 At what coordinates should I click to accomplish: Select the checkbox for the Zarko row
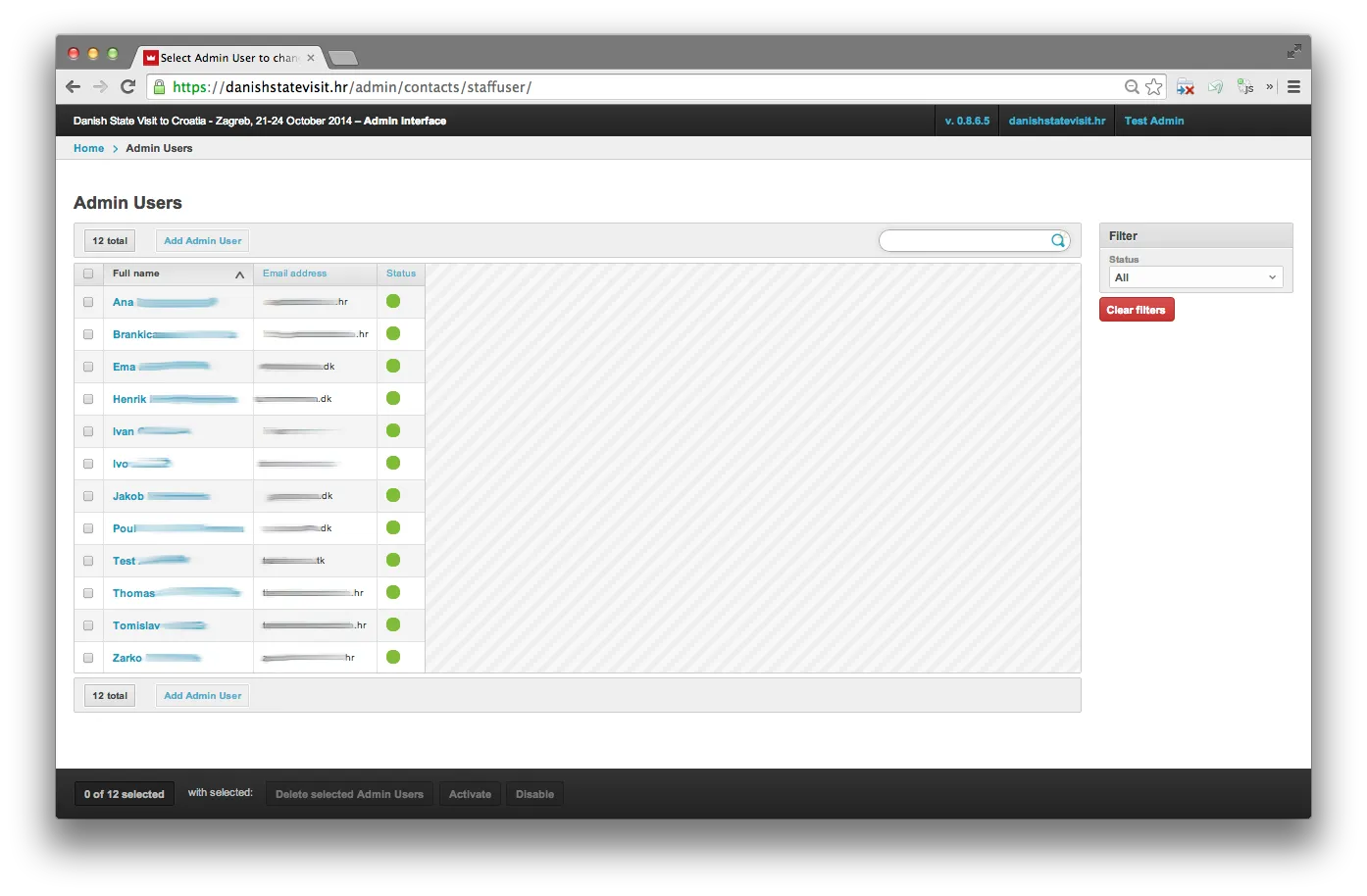click(88, 658)
